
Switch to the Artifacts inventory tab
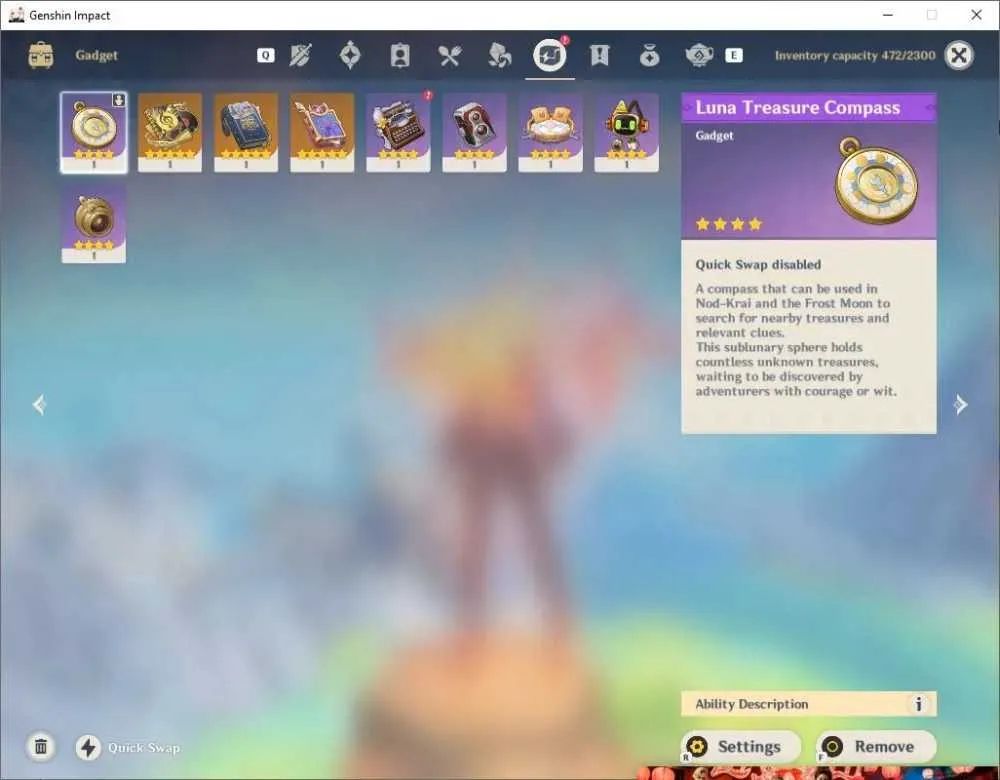pyautogui.click(x=349, y=55)
